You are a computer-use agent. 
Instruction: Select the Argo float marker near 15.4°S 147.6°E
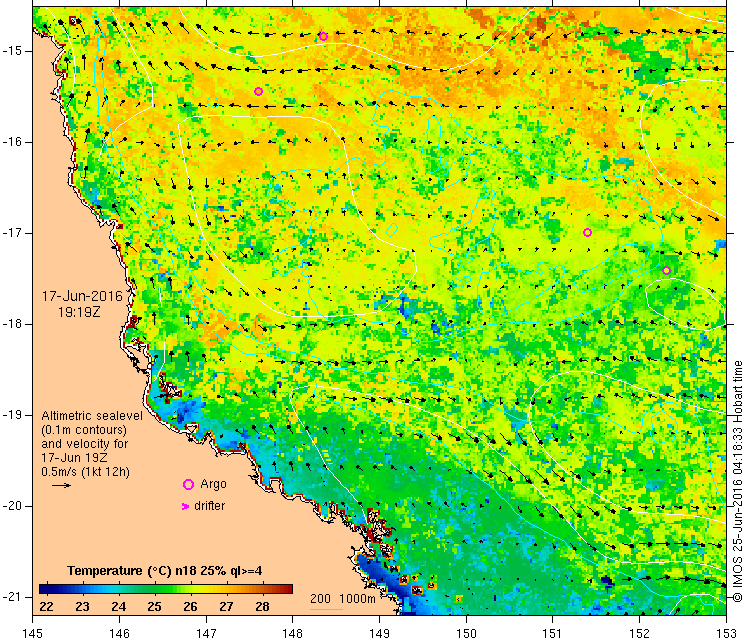[258, 91]
